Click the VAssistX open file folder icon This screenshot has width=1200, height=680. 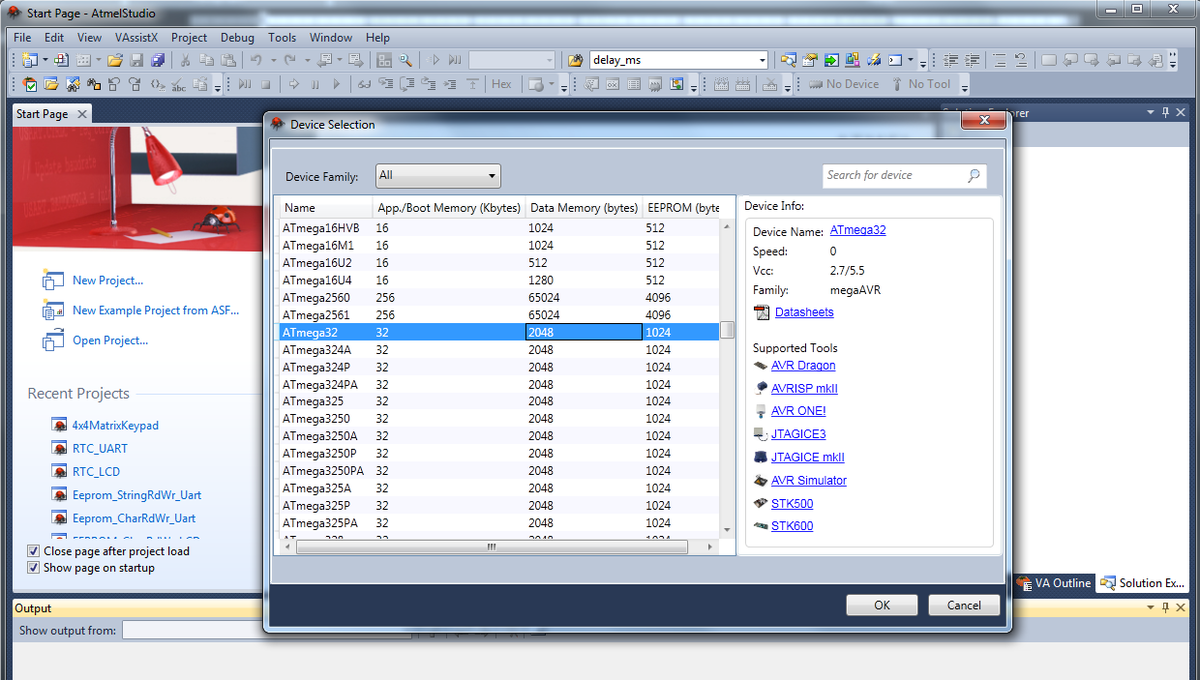pyautogui.click(x=51, y=84)
